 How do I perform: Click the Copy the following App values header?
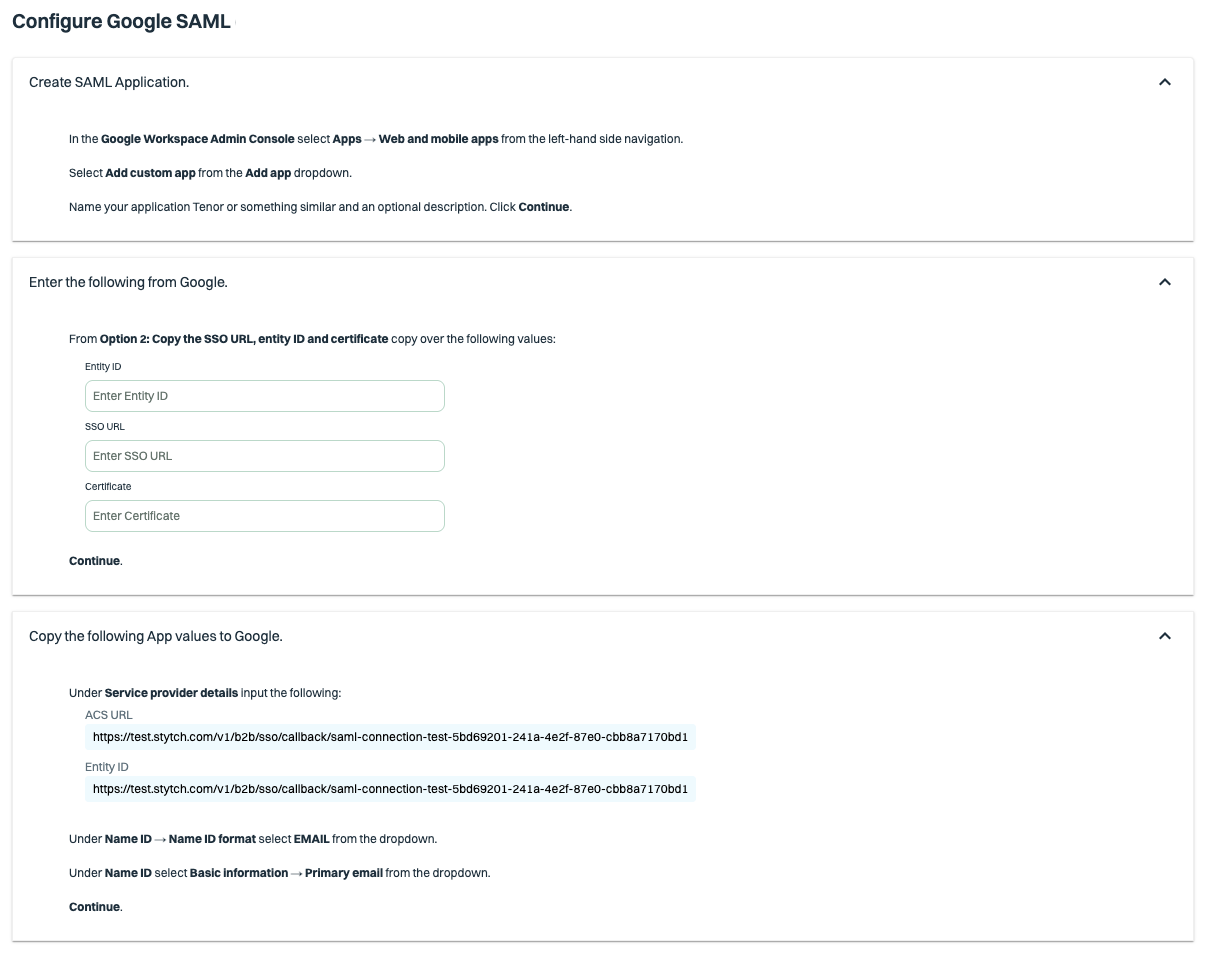click(x=156, y=636)
